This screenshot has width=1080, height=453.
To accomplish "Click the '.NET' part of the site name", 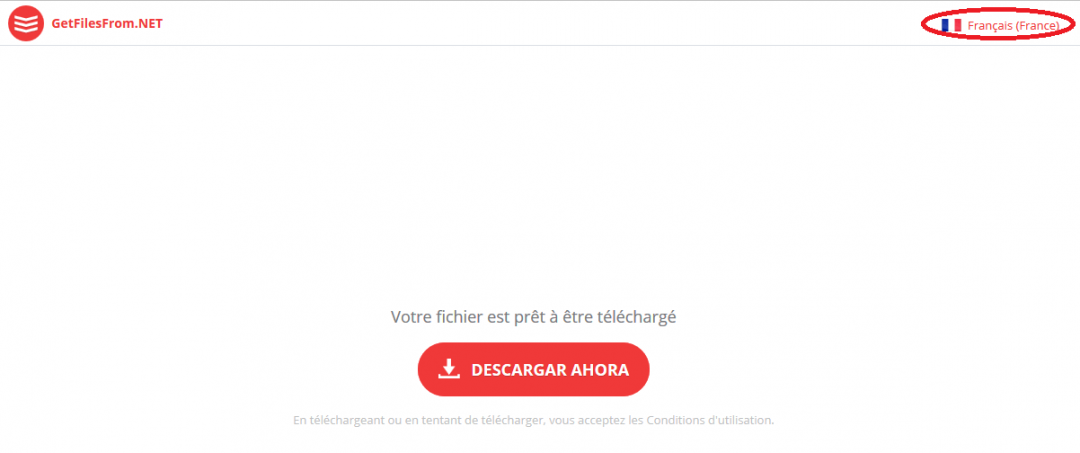I will pos(149,23).
